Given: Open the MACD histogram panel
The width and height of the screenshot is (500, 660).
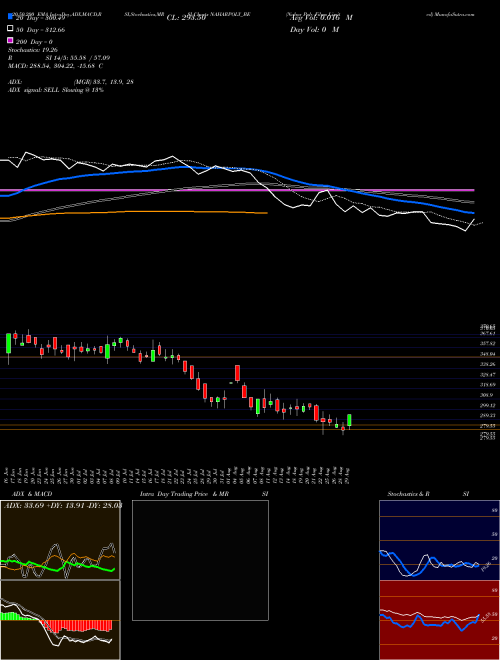Looking at the screenshot, I should pyautogui.click(x=60, y=620).
